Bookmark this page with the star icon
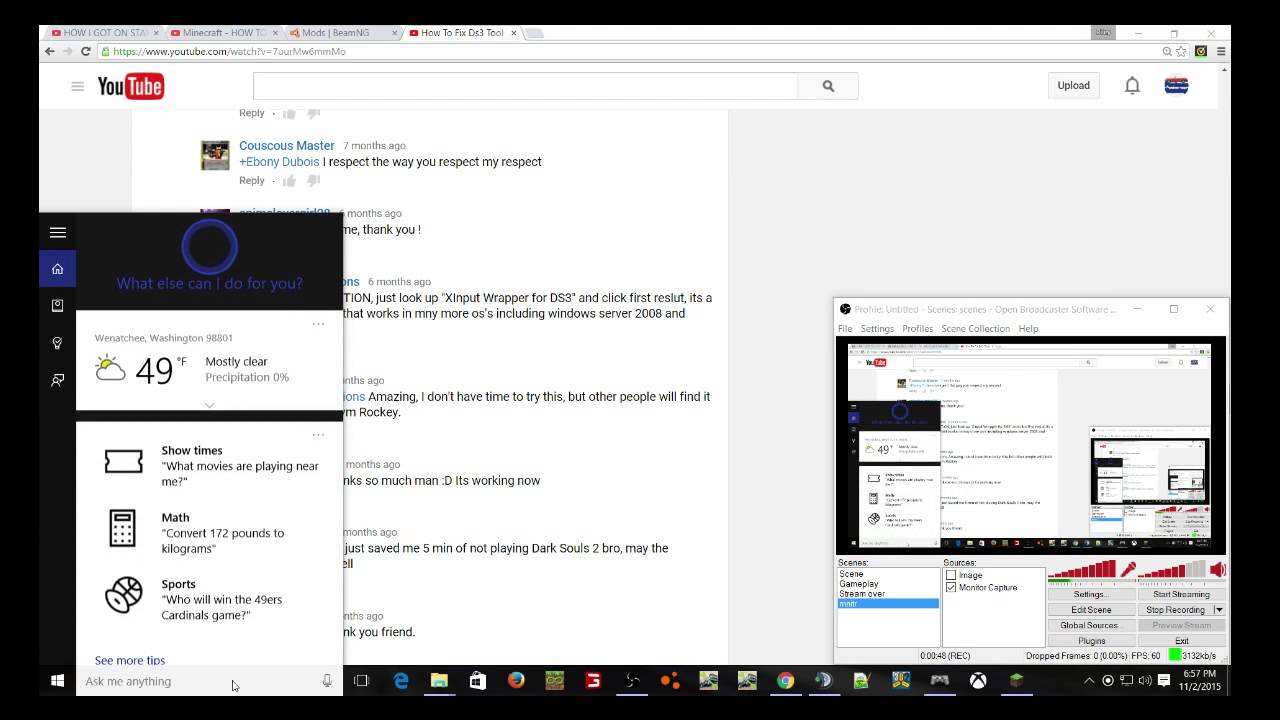The height and width of the screenshot is (720, 1280). (x=1183, y=51)
